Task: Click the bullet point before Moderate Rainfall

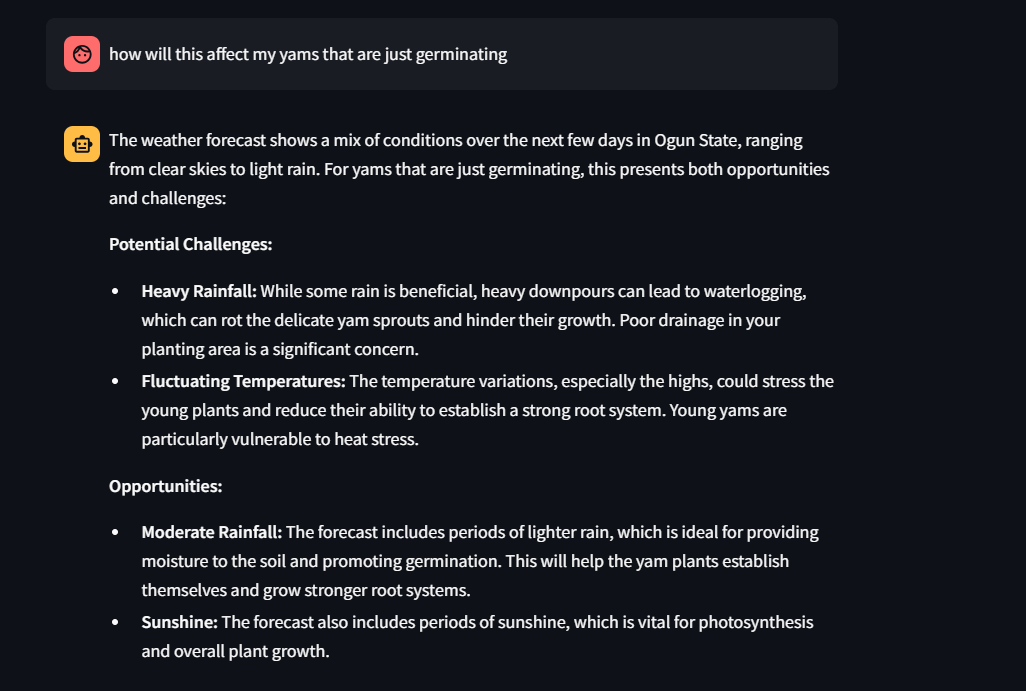Action: 115,533
